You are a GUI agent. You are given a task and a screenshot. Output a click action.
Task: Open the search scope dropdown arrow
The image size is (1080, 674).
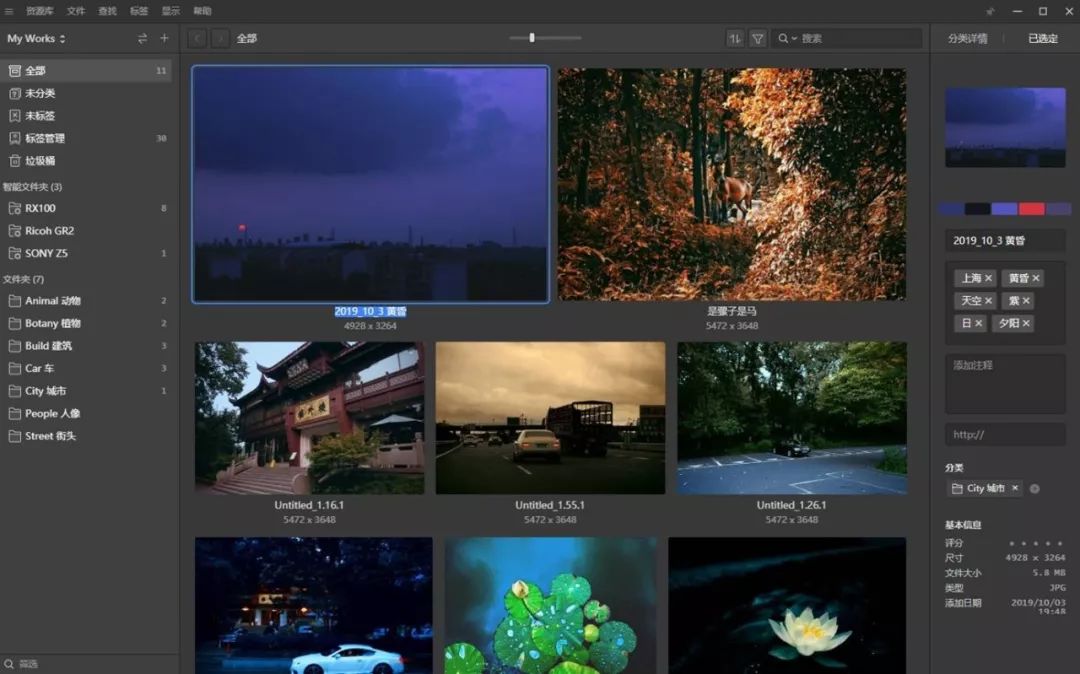coord(795,39)
